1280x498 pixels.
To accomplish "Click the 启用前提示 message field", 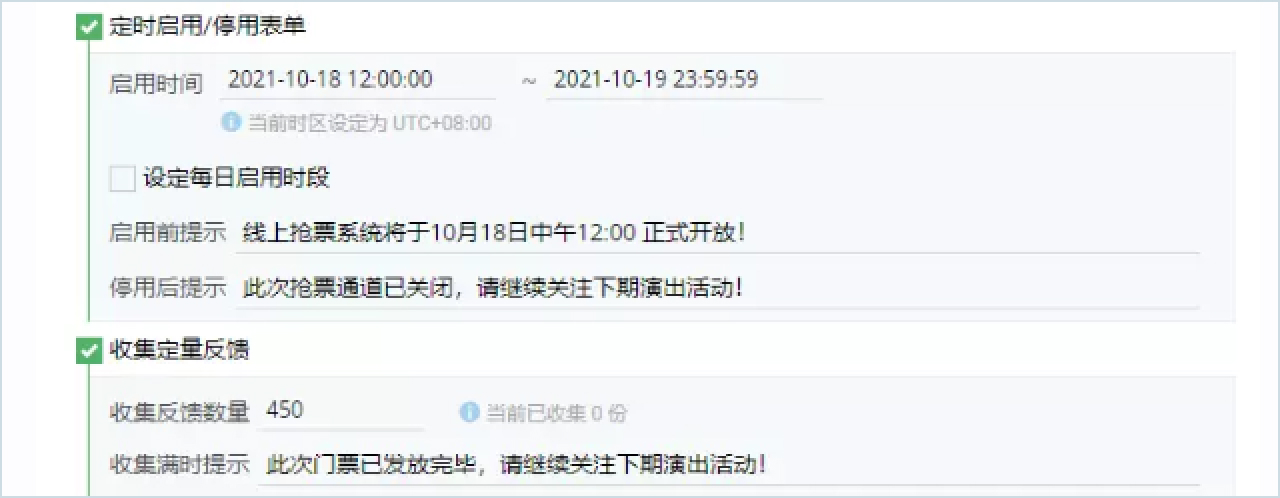I will click(718, 233).
